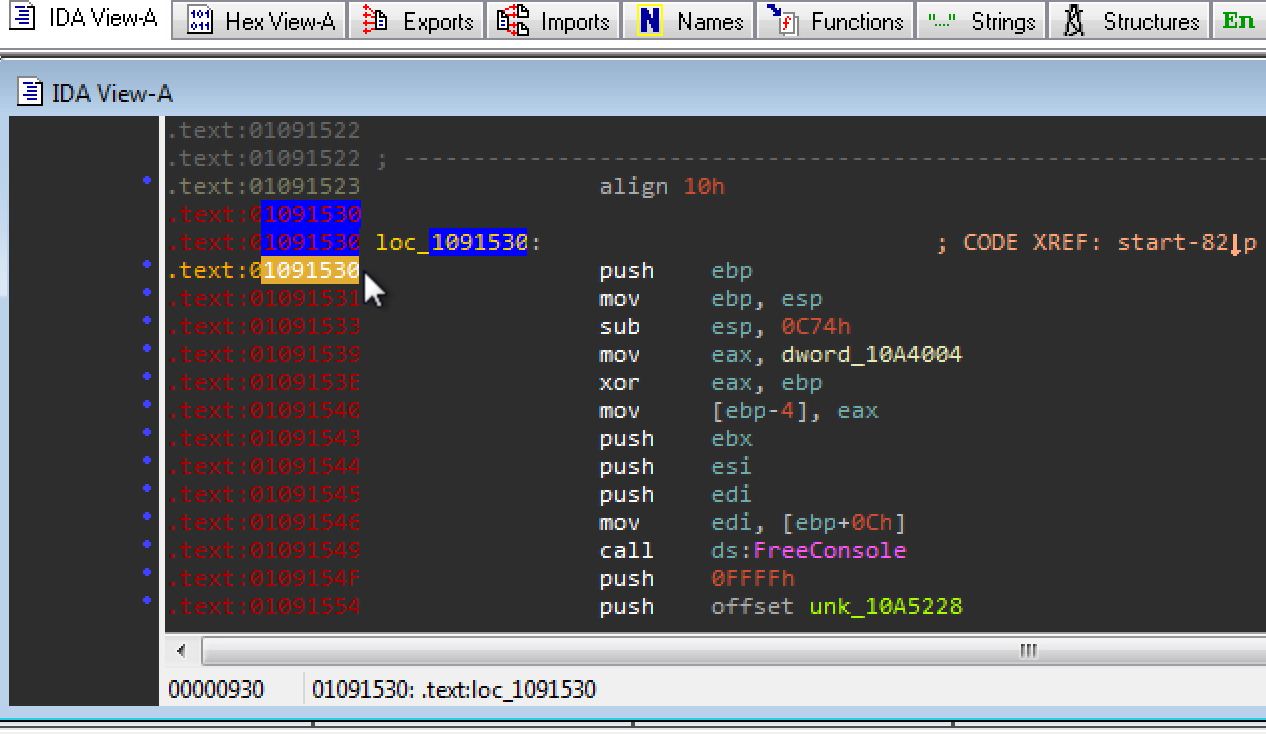The width and height of the screenshot is (1266, 734).
Task: Click the Strings tab icon
Action: coord(942,21)
